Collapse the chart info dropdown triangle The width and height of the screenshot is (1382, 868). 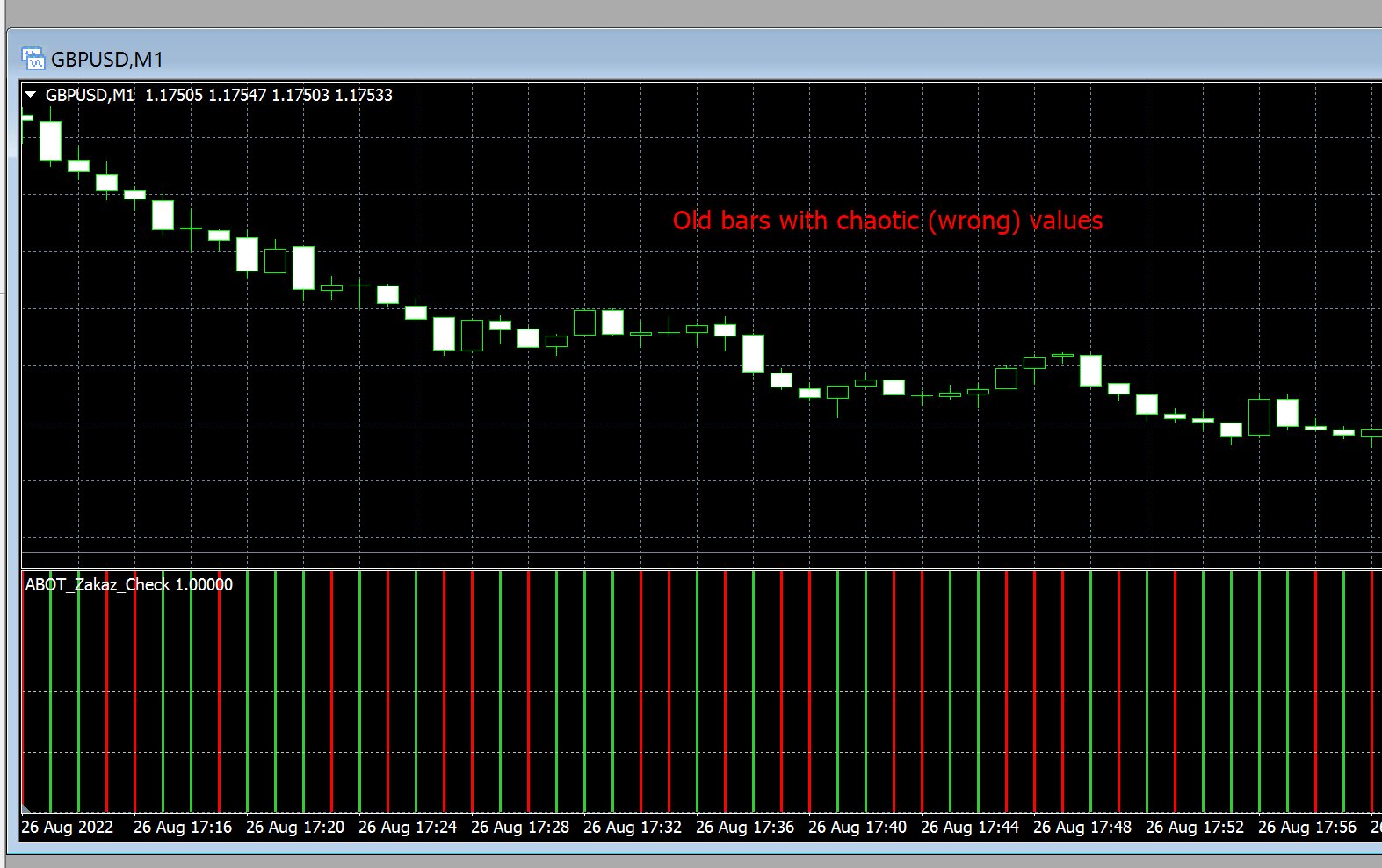point(31,94)
